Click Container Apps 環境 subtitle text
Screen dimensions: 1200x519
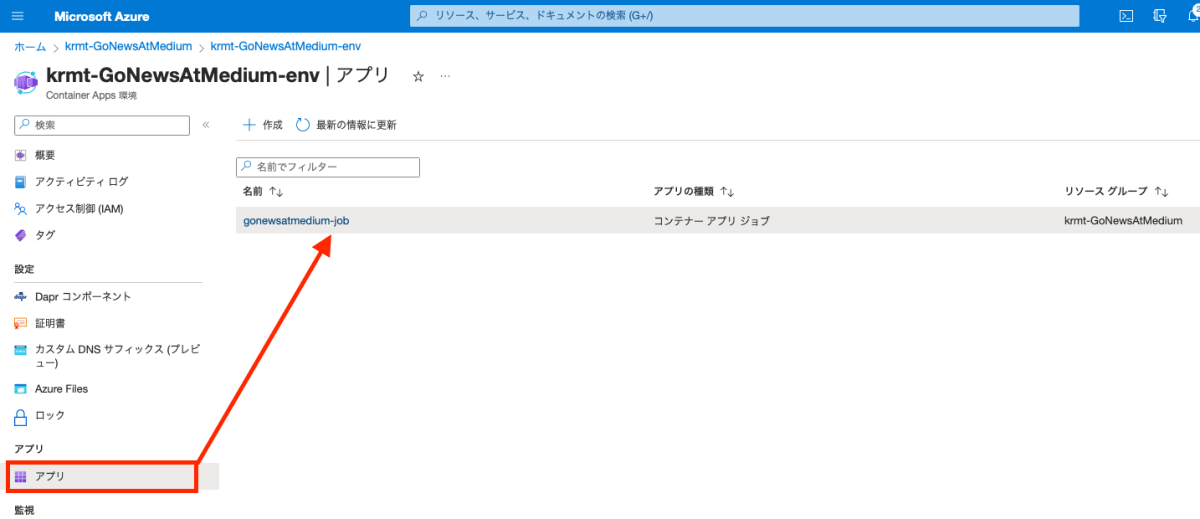tap(91, 96)
